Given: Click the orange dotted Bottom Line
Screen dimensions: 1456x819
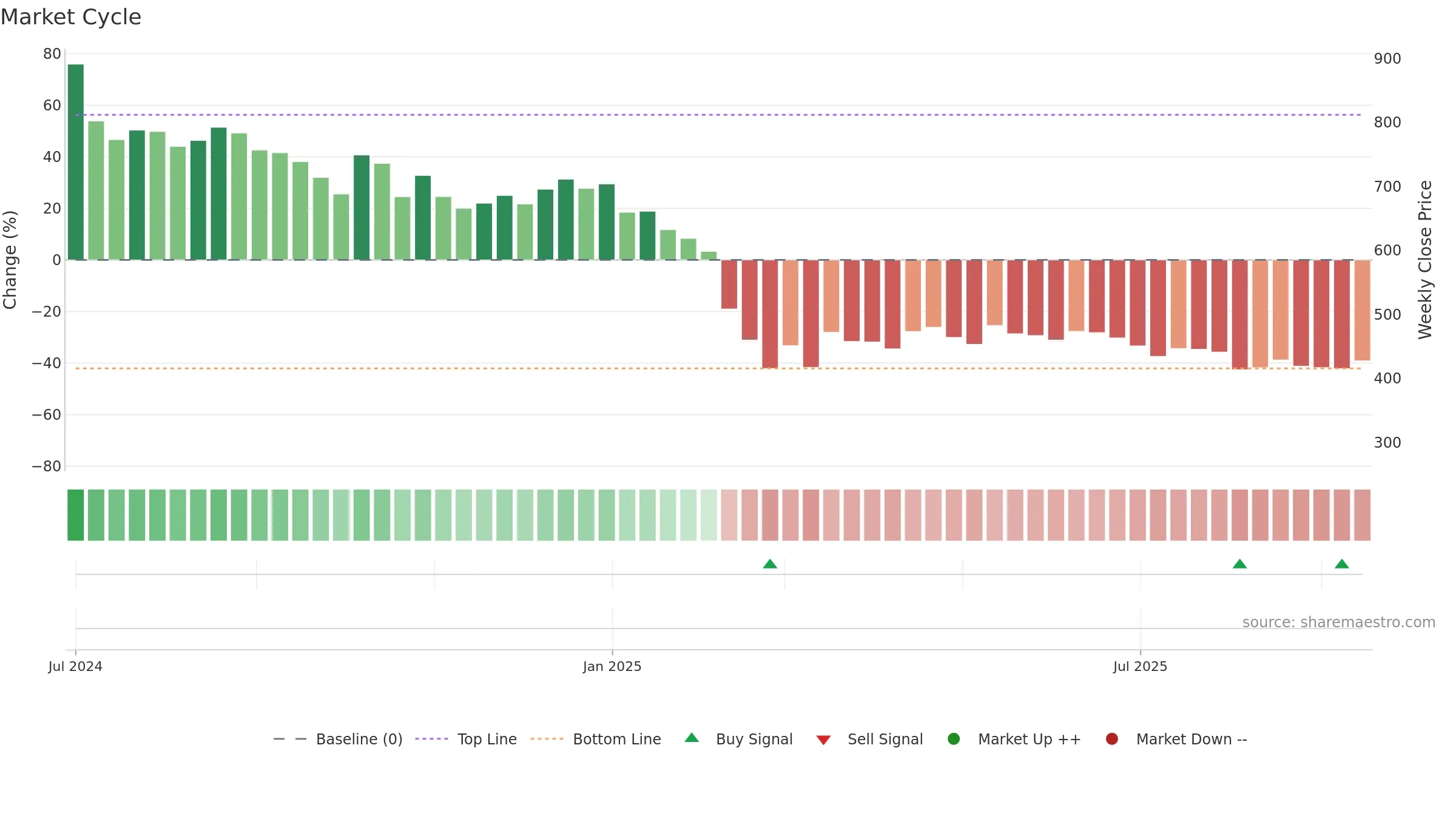Looking at the screenshot, I should coord(718,368).
